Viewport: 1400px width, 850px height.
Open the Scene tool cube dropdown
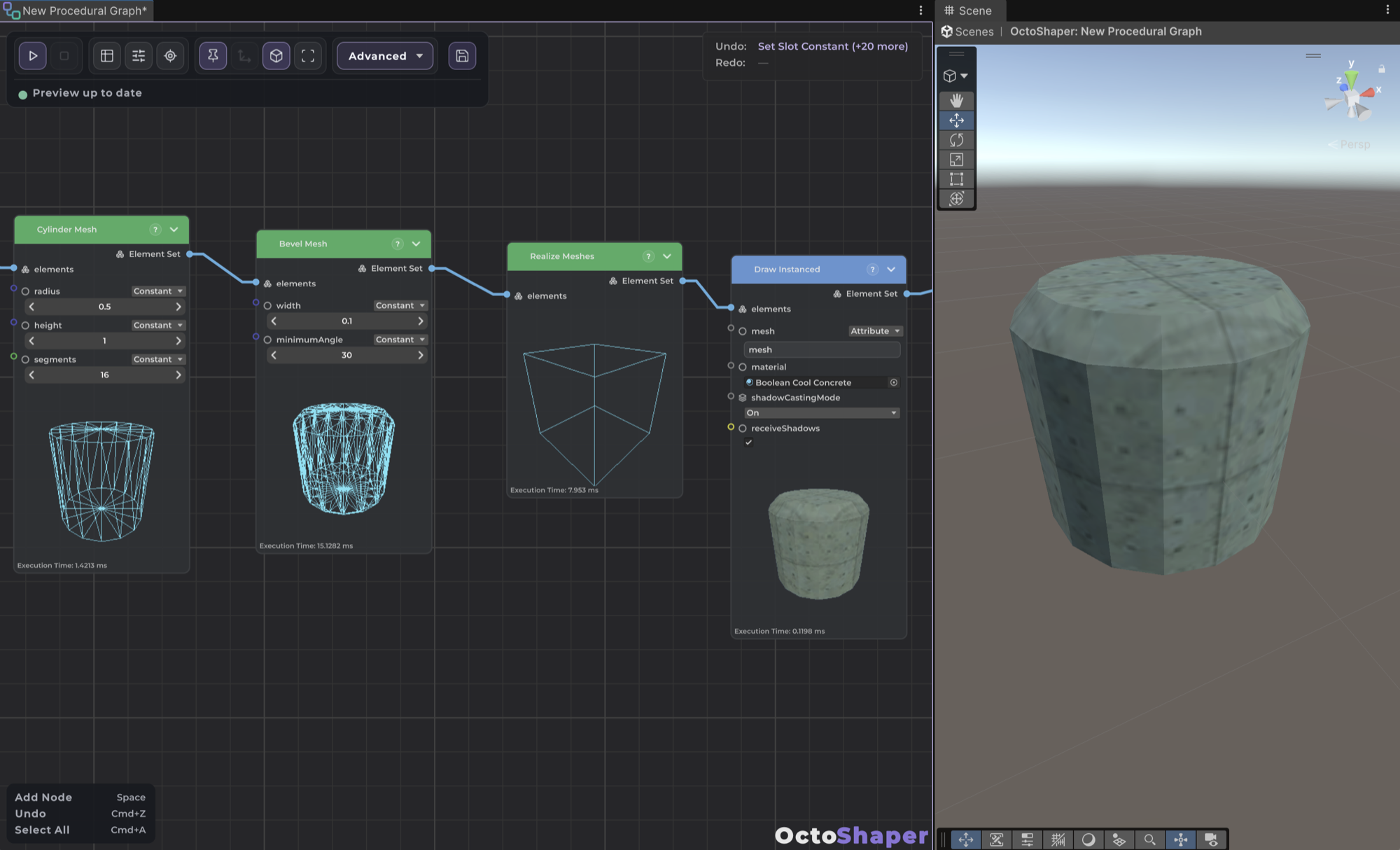point(955,76)
